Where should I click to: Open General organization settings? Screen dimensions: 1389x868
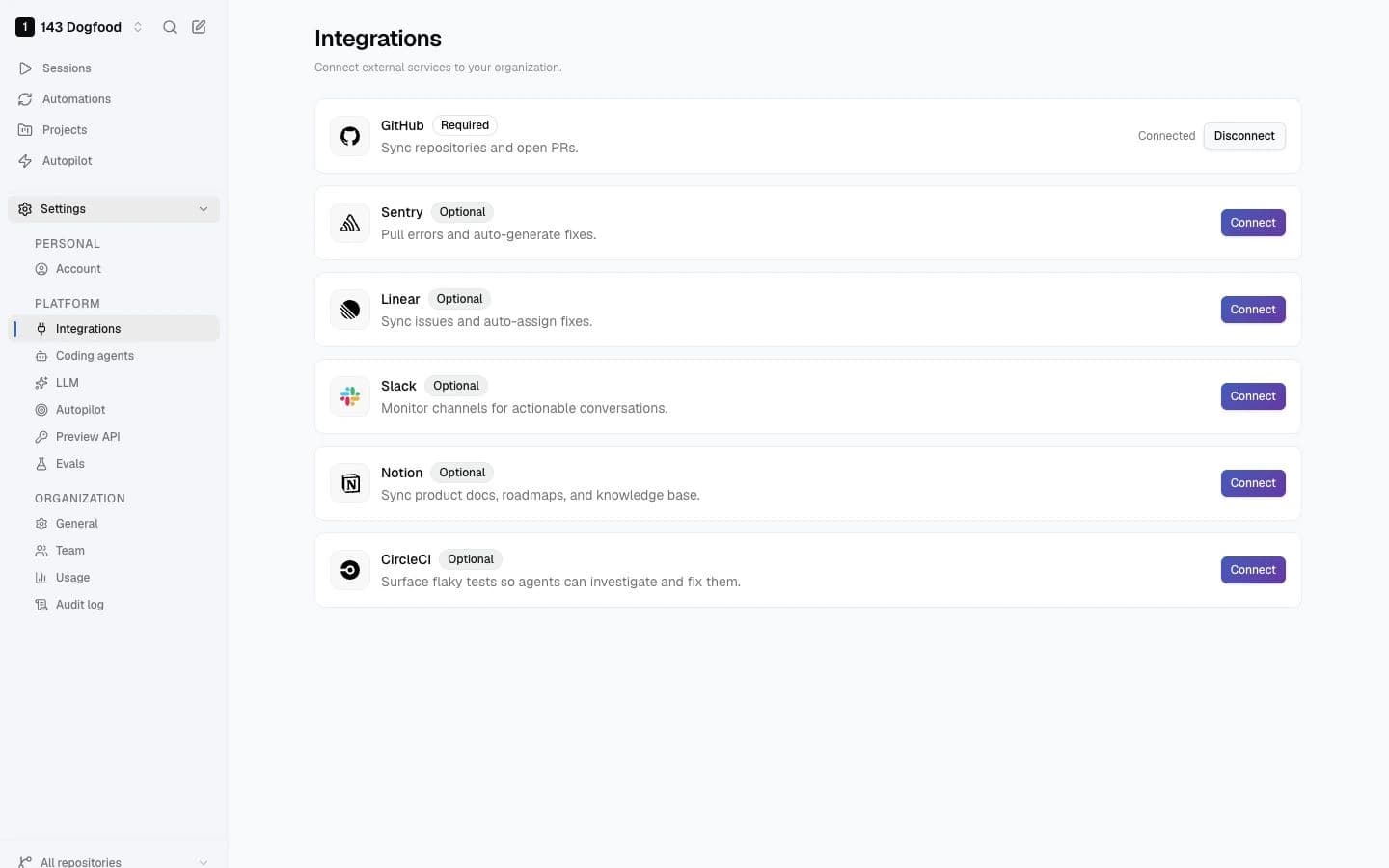click(114, 524)
